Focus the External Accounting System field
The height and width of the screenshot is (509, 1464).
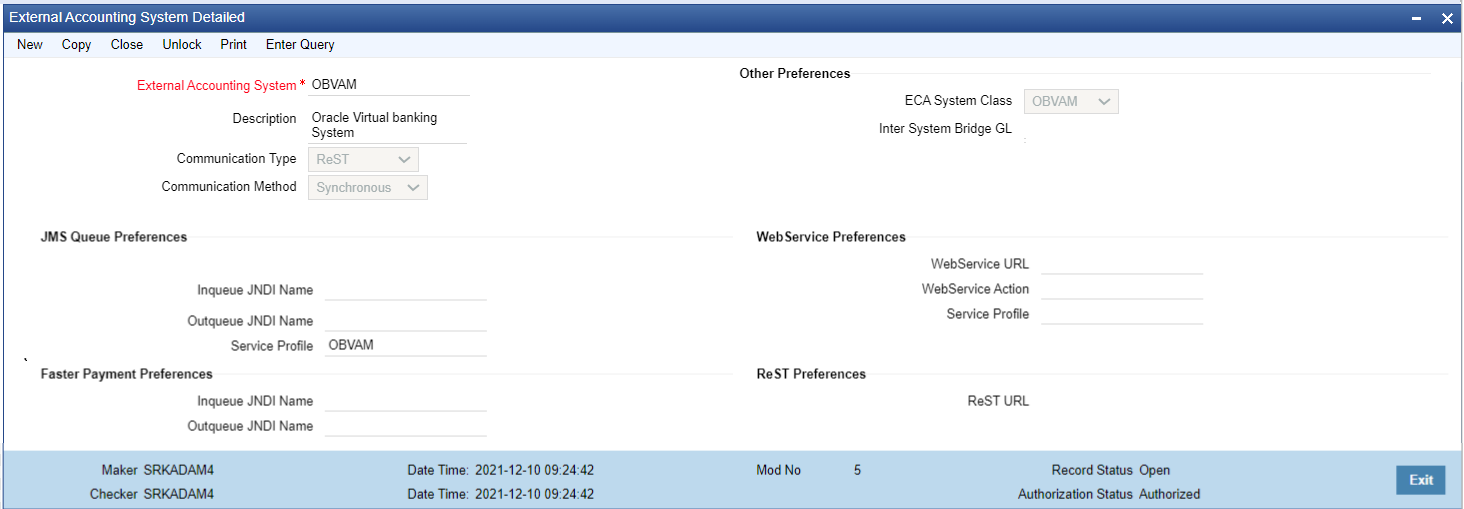click(389, 85)
